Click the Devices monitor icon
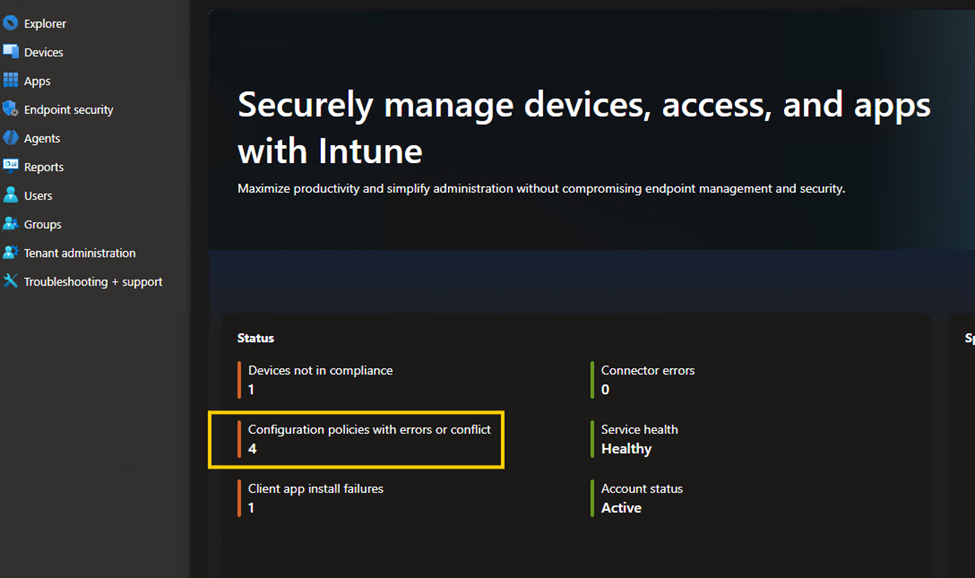 [11, 52]
